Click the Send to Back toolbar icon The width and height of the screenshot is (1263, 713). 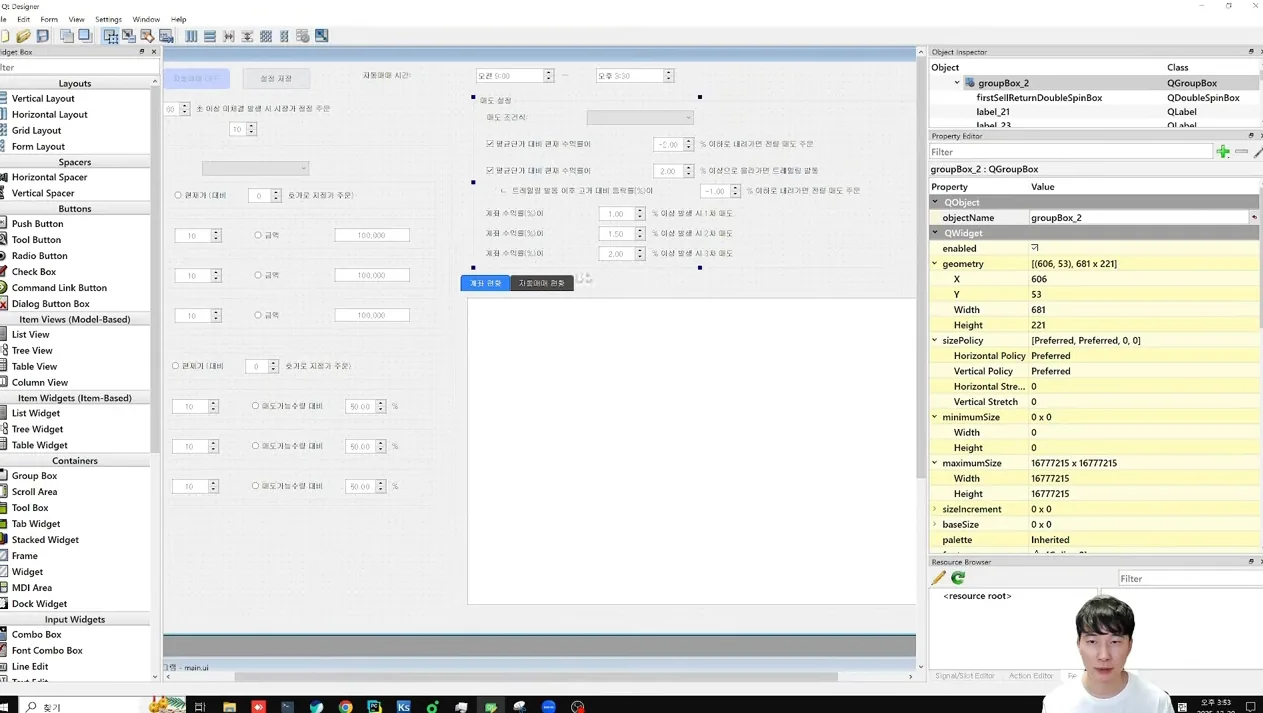[x=67, y=36]
